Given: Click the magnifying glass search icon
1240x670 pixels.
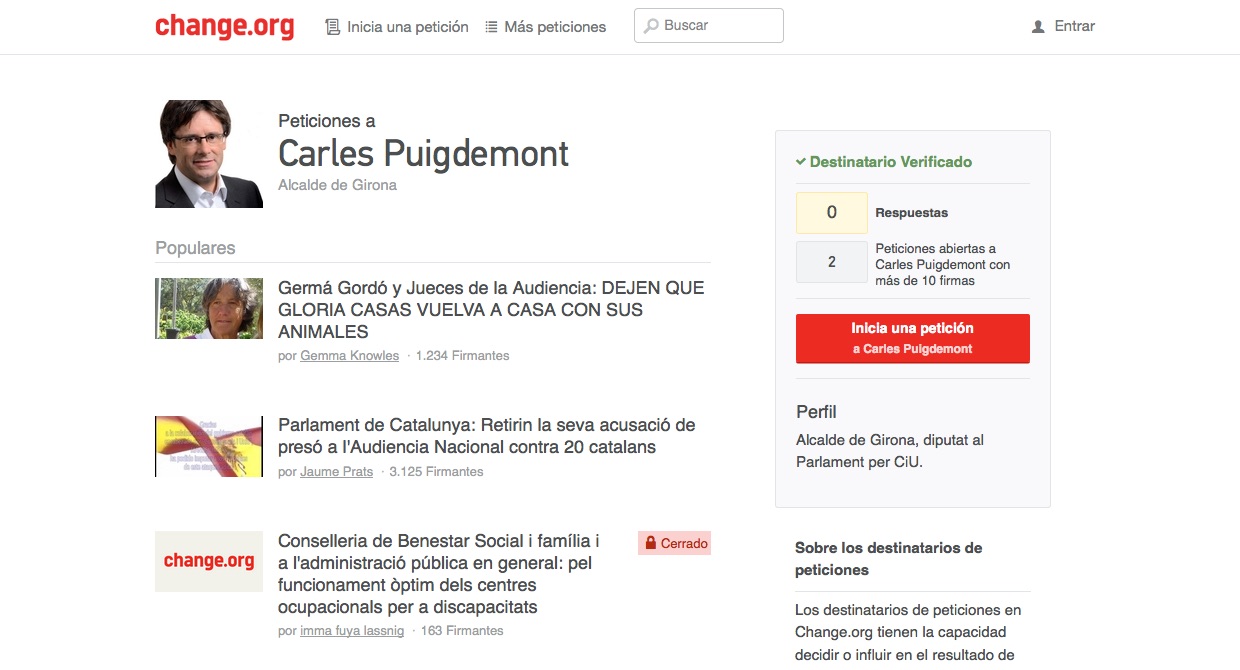Looking at the screenshot, I should [x=651, y=26].
